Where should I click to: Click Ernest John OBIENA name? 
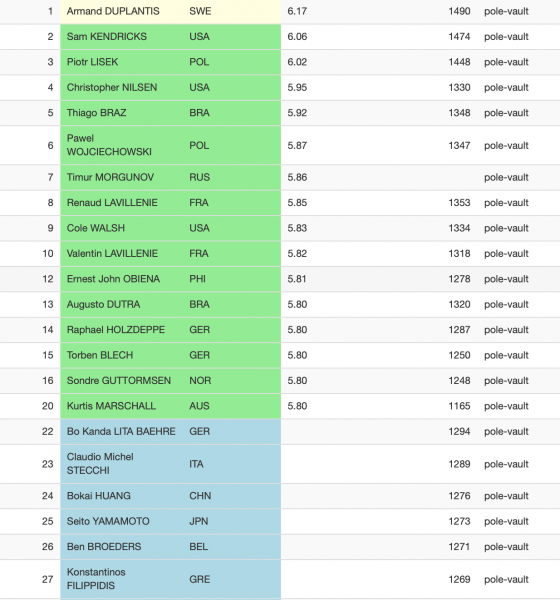coord(113,279)
